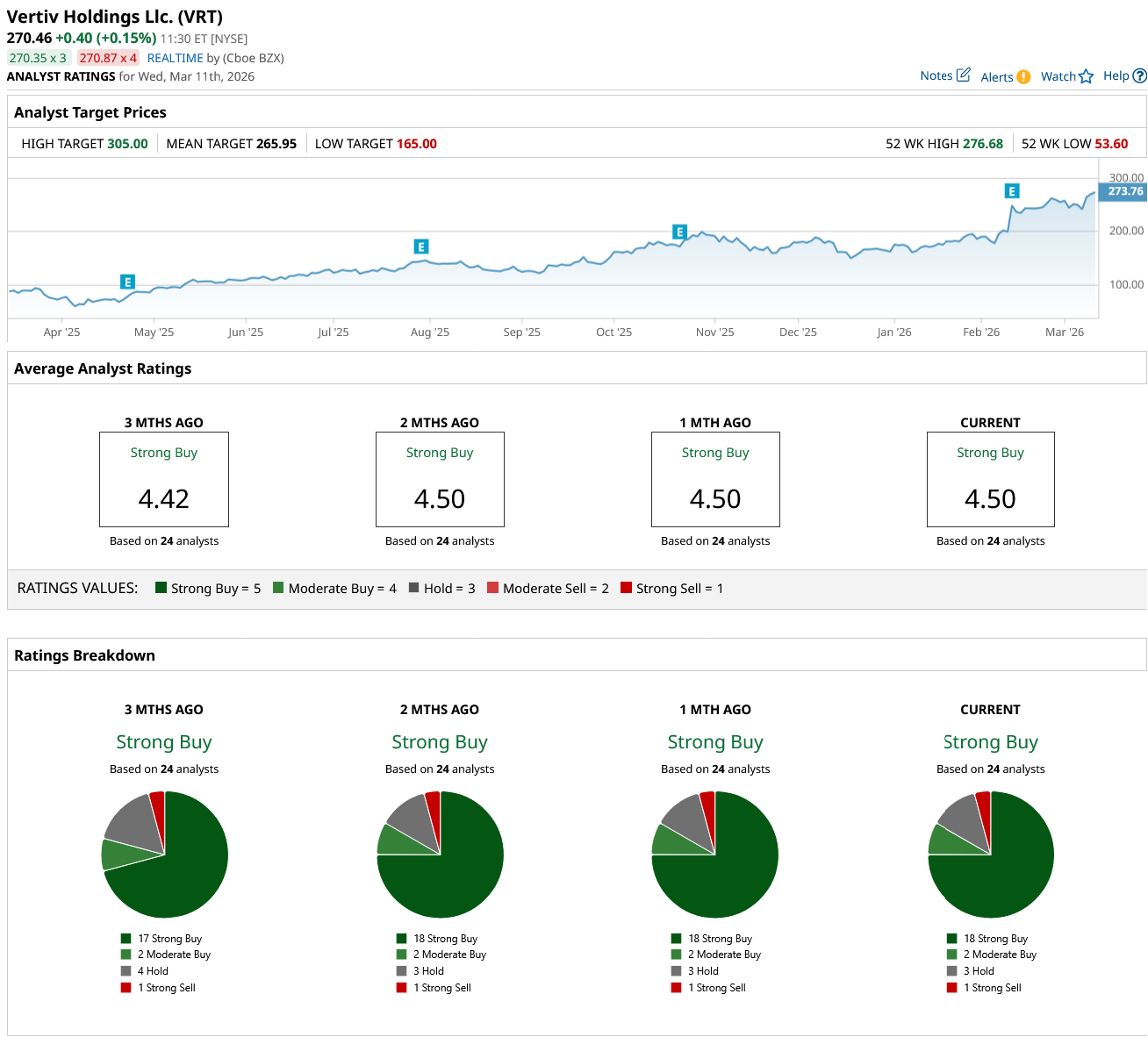The height and width of the screenshot is (1037, 1148).
Task: Click the Moderate Sell = 2 swatch
Action: (x=492, y=588)
